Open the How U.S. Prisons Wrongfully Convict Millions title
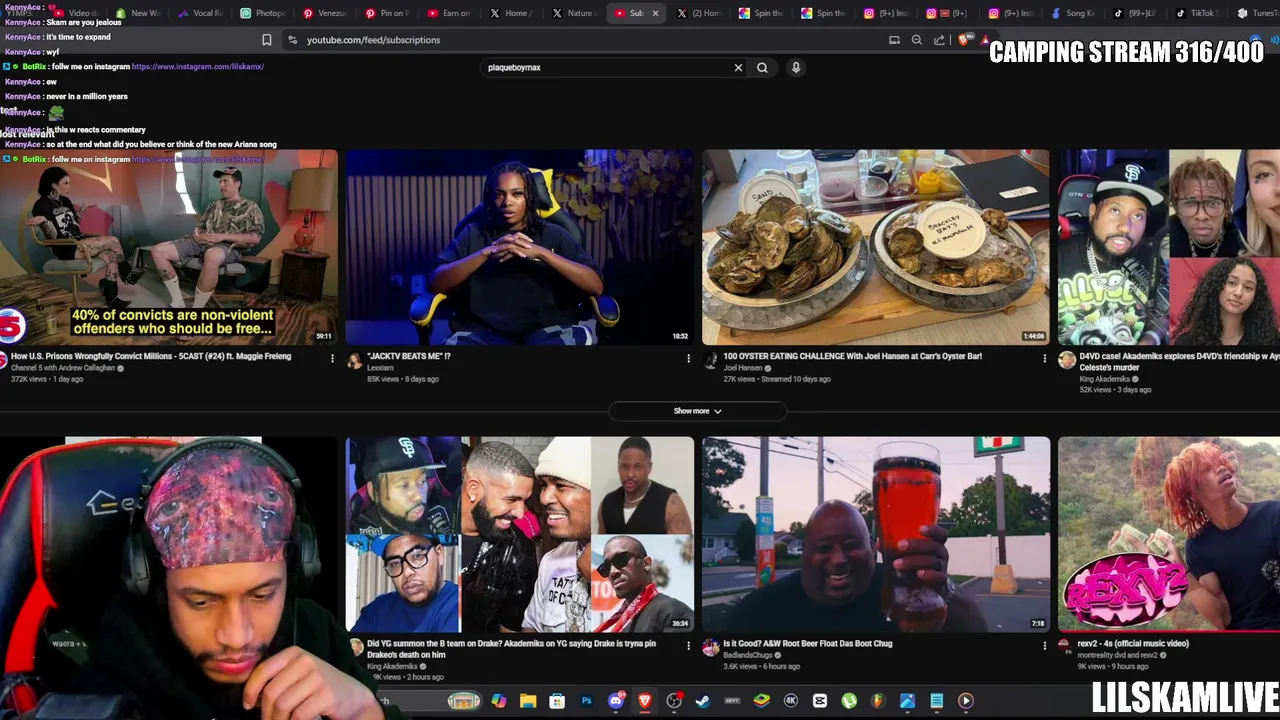The image size is (1280, 720). [x=151, y=356]
